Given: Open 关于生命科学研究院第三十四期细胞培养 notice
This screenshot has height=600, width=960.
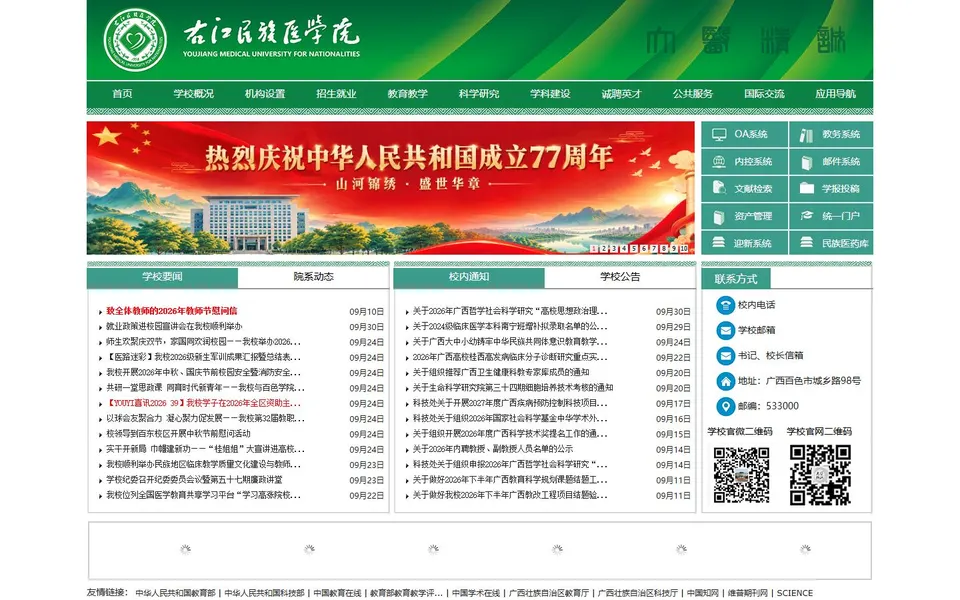Looking at the screenshot, I should (513, 388).
